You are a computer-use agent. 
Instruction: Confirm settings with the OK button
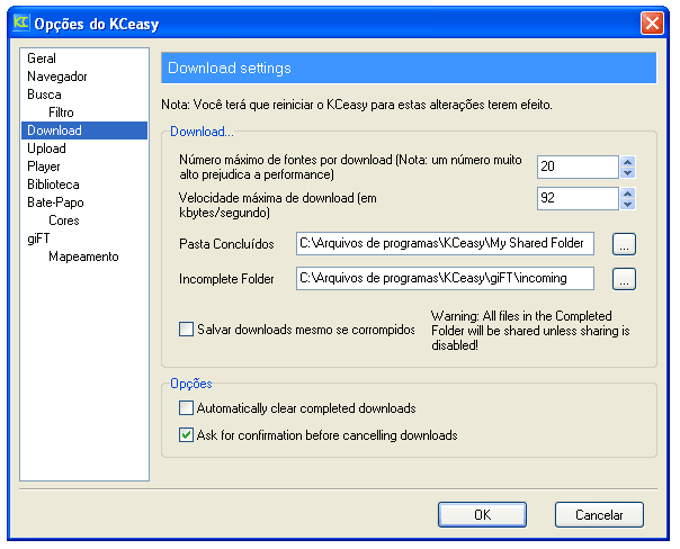tap(482, 515)
